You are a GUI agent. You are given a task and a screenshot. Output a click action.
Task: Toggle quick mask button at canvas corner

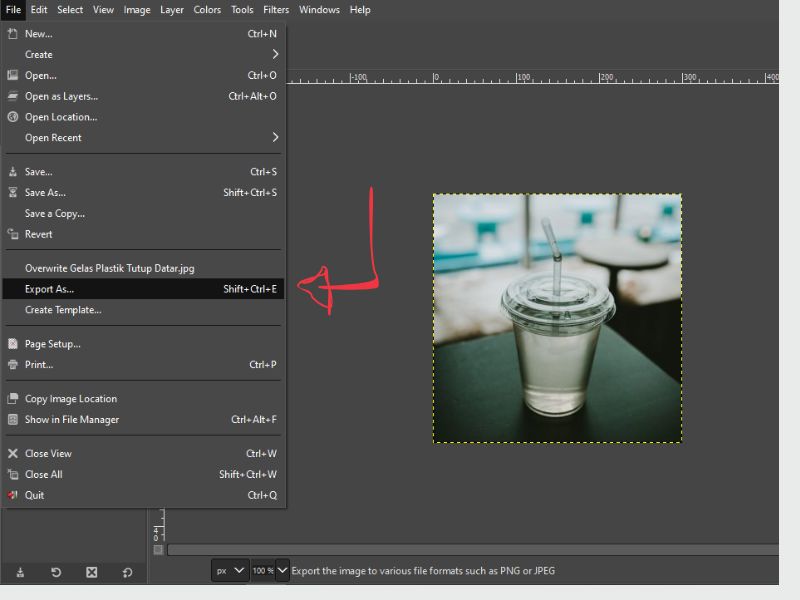158,550
